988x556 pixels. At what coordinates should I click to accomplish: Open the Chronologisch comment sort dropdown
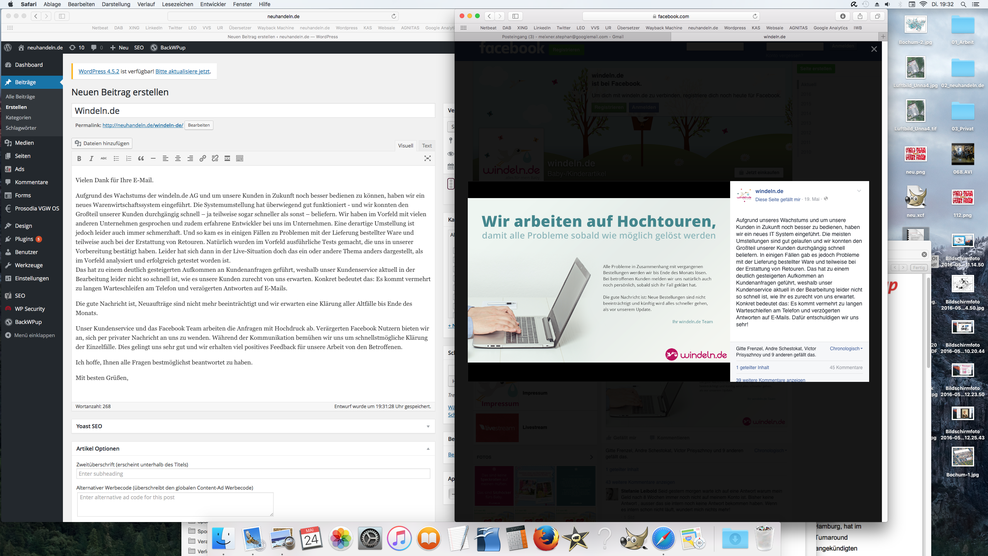coord(846,349)
